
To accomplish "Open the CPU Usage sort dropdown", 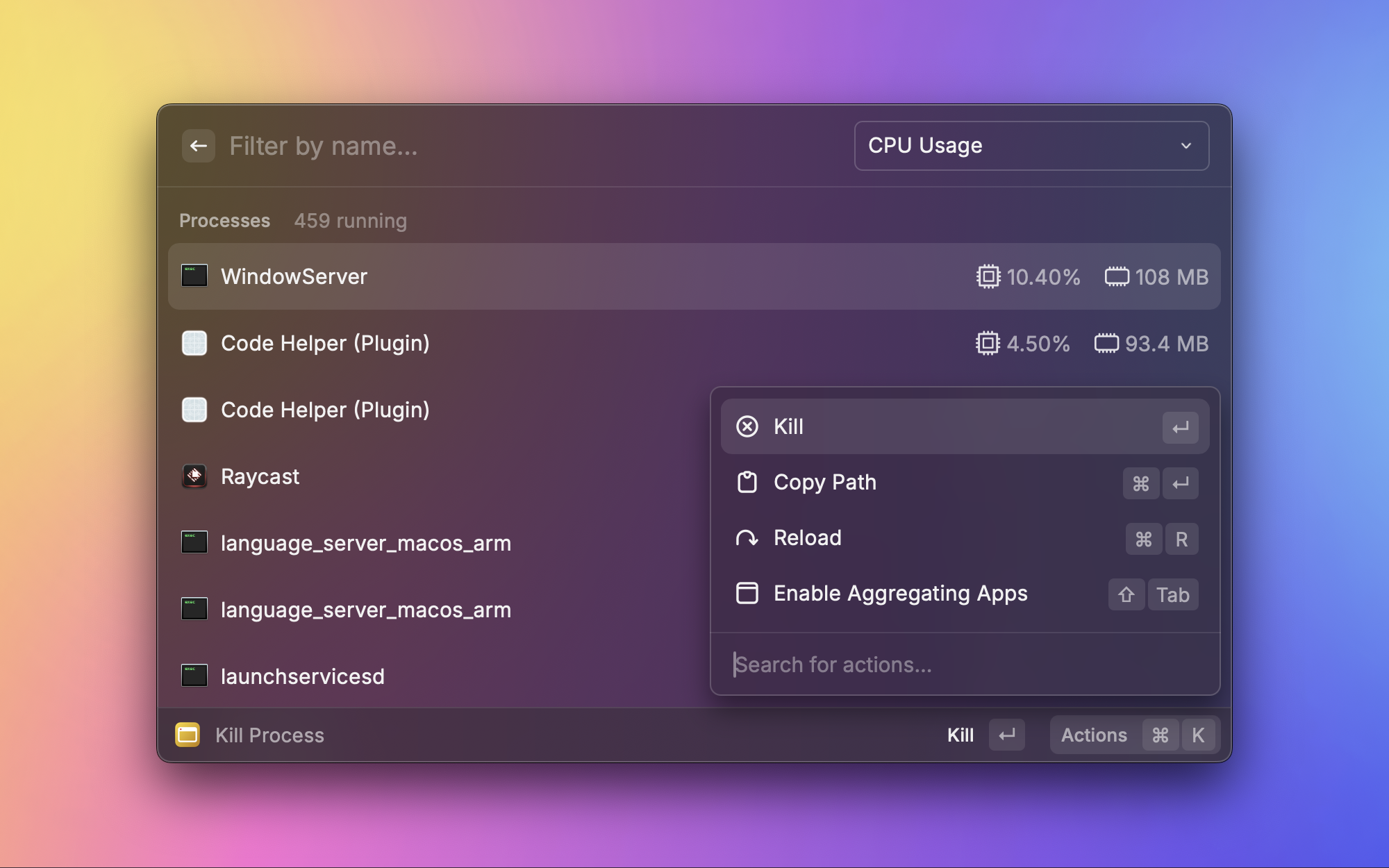I will point(1031,146).
